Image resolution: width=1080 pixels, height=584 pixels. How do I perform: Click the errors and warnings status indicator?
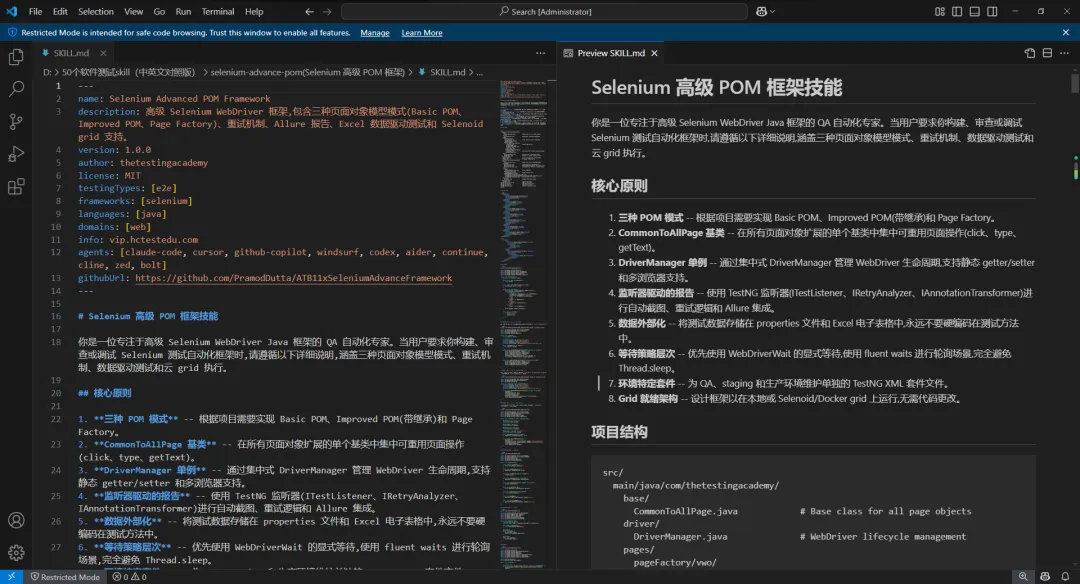[129, 577]
